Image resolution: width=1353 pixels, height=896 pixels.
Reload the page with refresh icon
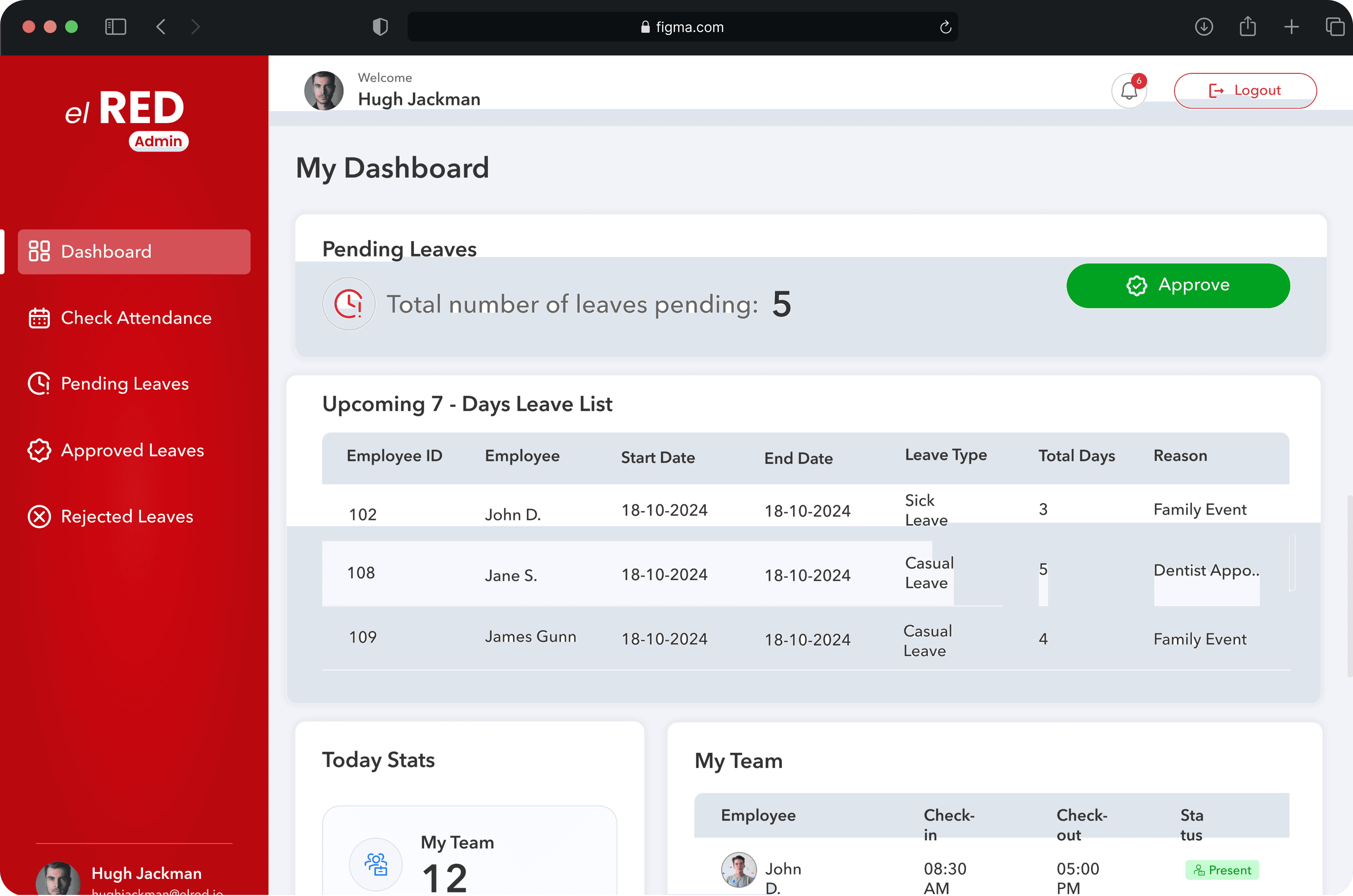pyautogui.click(x=945, y=27)
